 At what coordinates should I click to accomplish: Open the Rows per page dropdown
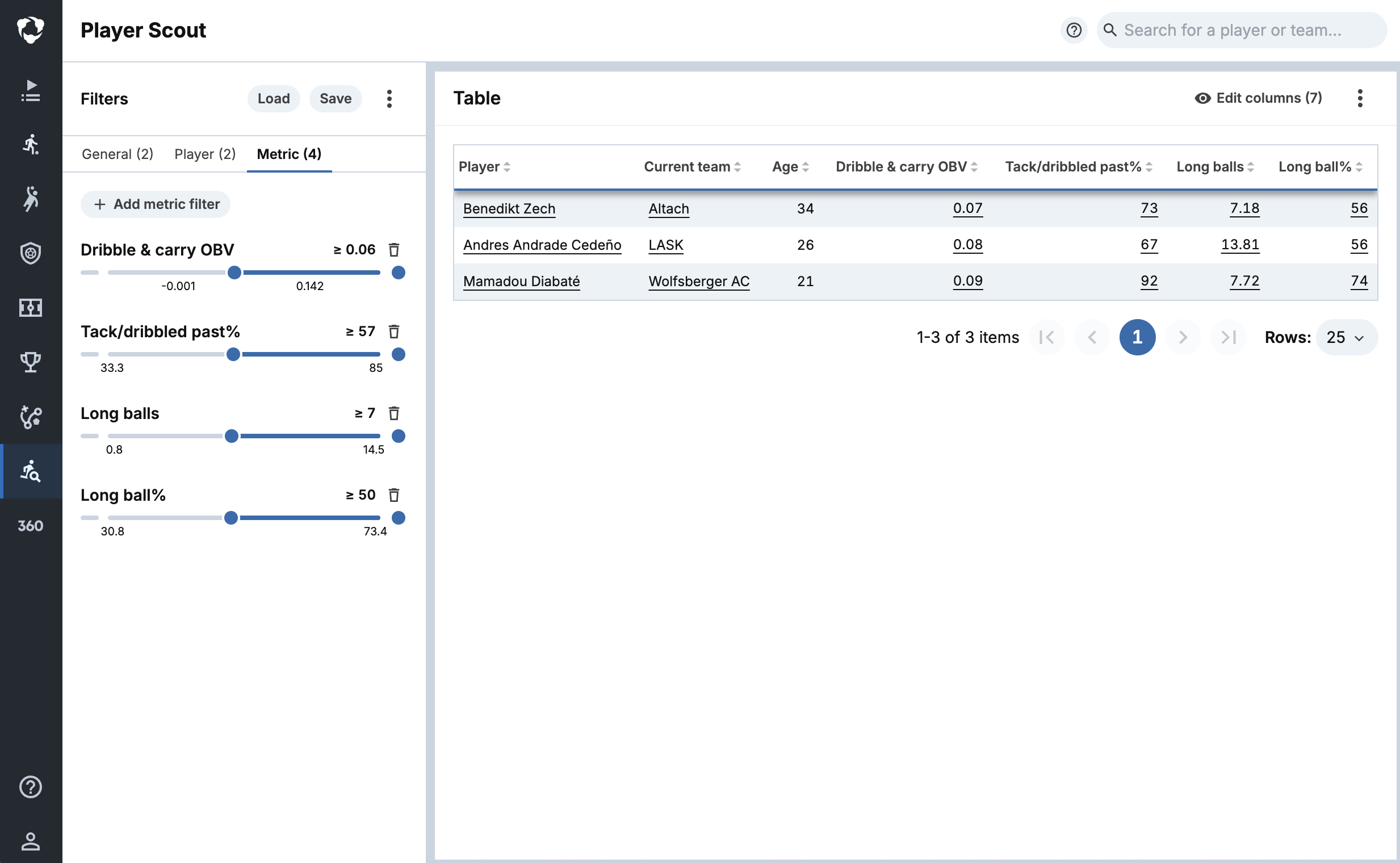pyautogui.click(x=1347, y=337)
